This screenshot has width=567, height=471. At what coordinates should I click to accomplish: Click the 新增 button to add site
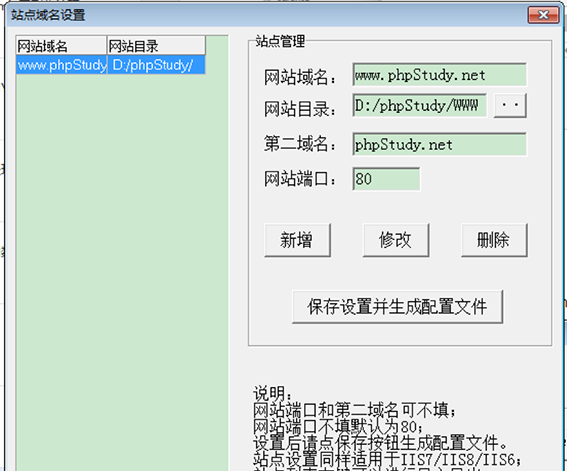pyautogui.click(x=297, y=240)
